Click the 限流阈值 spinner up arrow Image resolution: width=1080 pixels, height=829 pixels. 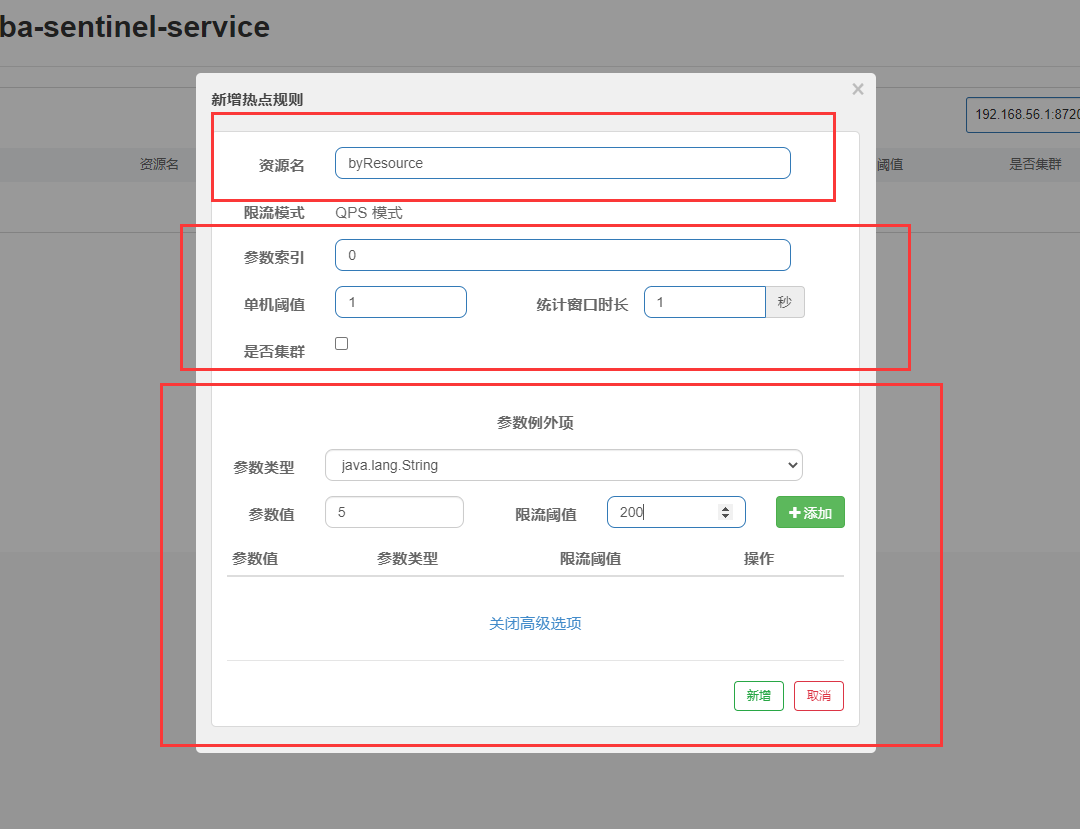pyautogui.click(x=725, y=507)
